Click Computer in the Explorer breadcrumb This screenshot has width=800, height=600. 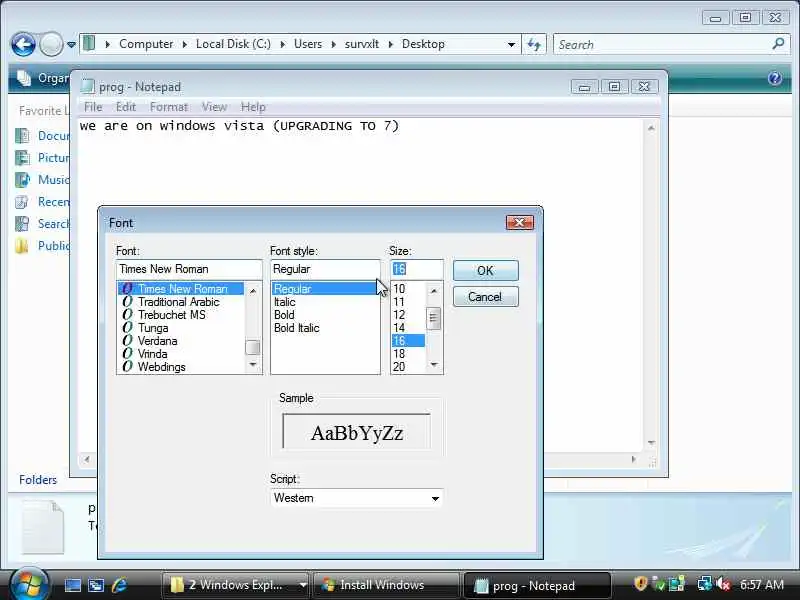click(x=146, y=44)
